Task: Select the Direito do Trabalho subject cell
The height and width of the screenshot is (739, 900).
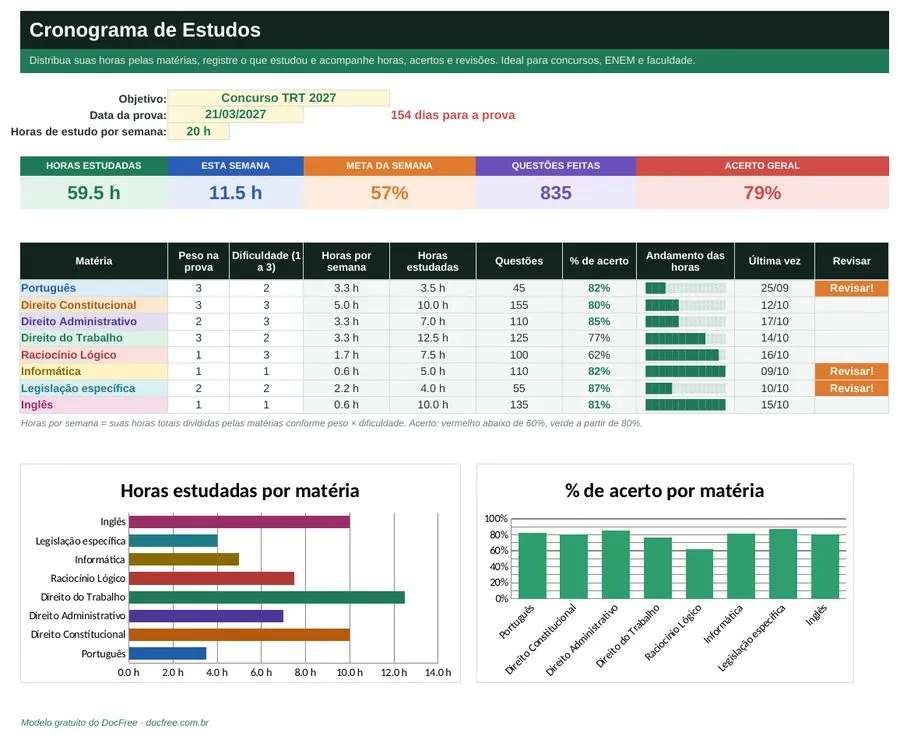Action: pos(94,338)
